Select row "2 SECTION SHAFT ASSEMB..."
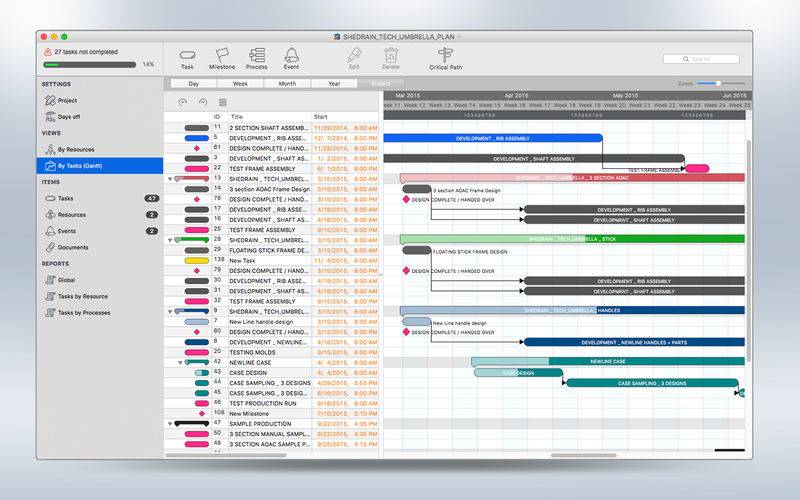Screen dimensions: 800x500 pos(271,128)
